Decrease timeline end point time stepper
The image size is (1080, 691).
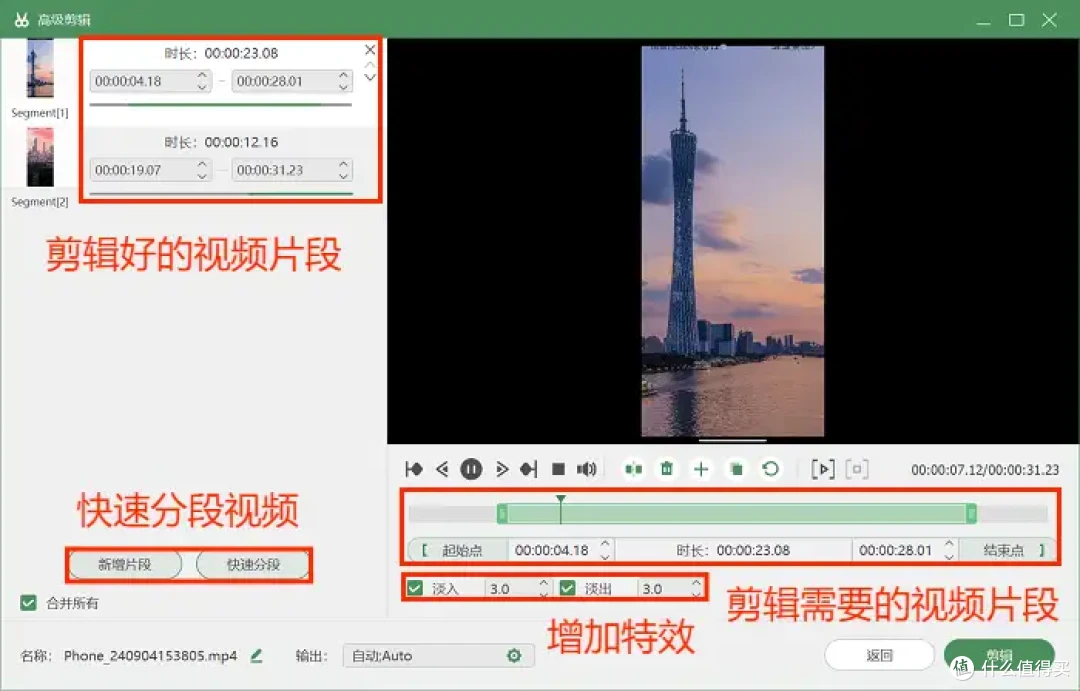tap(949, 556)
